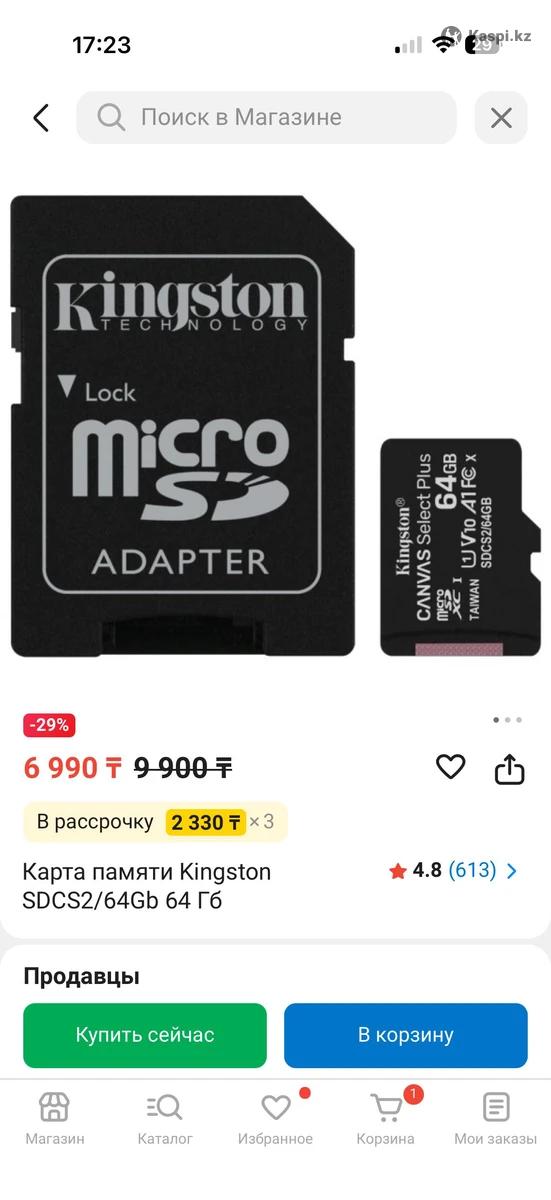This screenshot has width=551, height=1200.
Task: Share the product via share icon
Action: click(510, 768)
